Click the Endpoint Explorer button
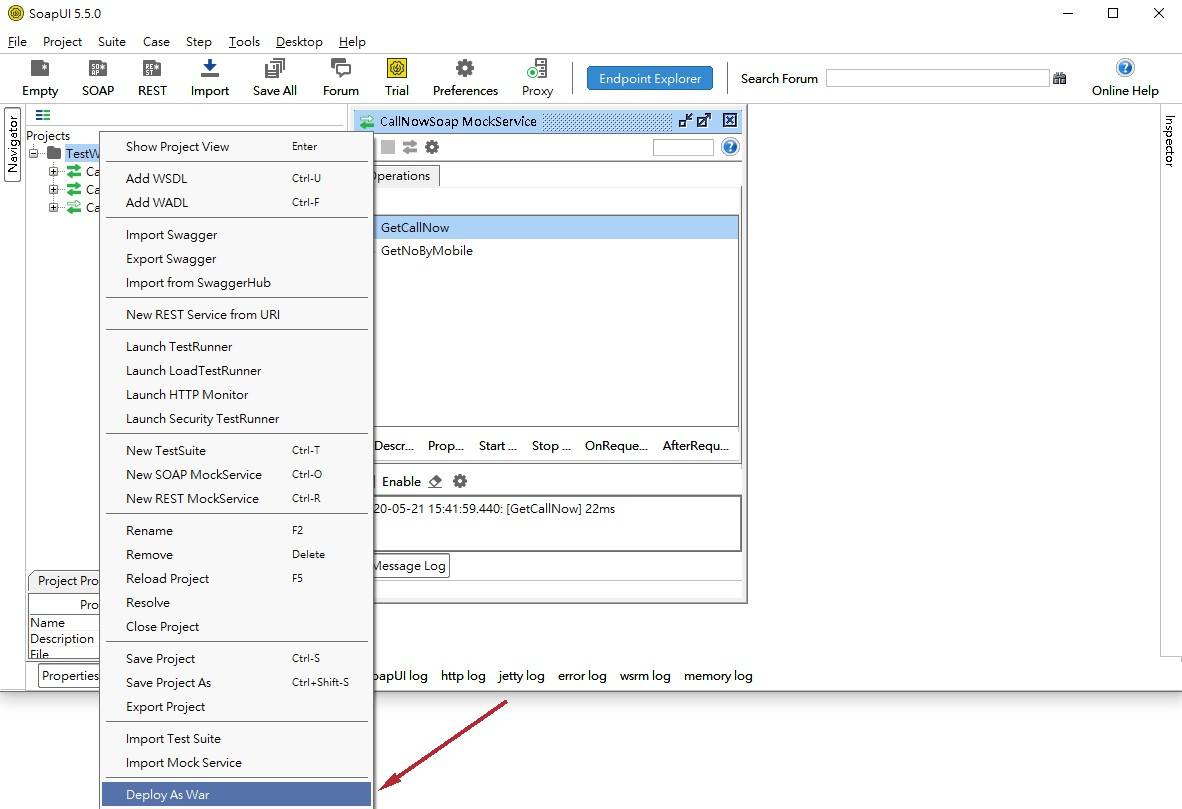 click(650, 78)
